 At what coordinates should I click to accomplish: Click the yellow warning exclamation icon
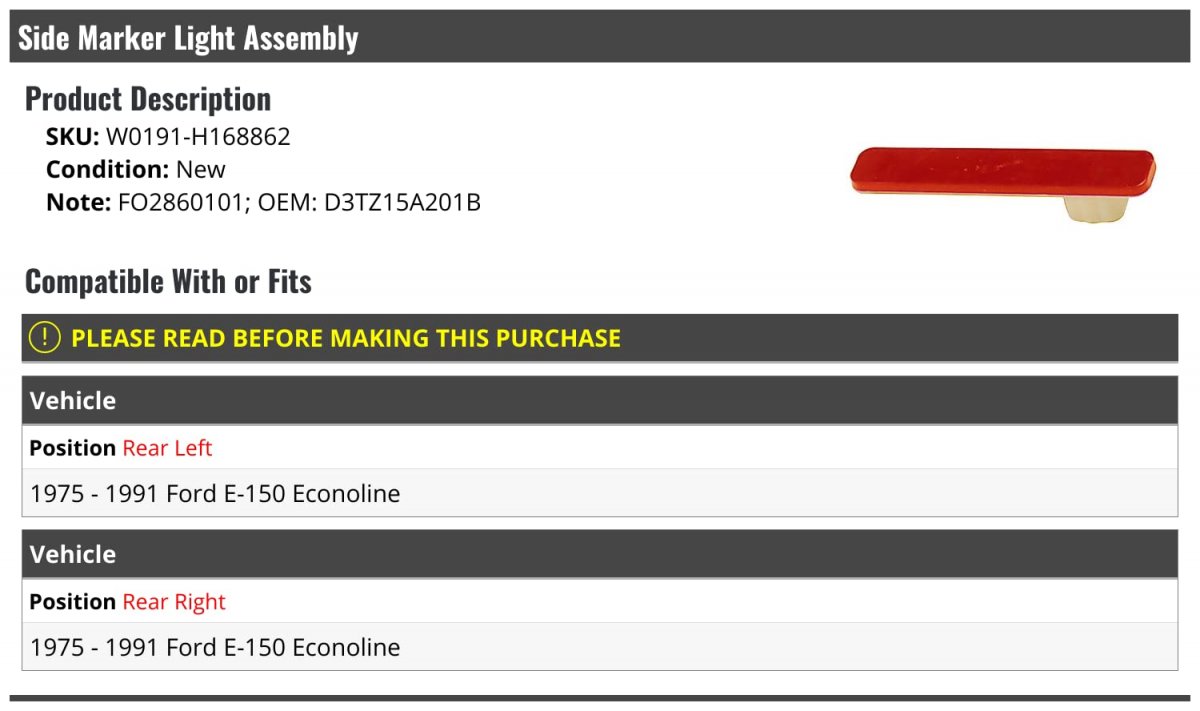tap(45, 337)
